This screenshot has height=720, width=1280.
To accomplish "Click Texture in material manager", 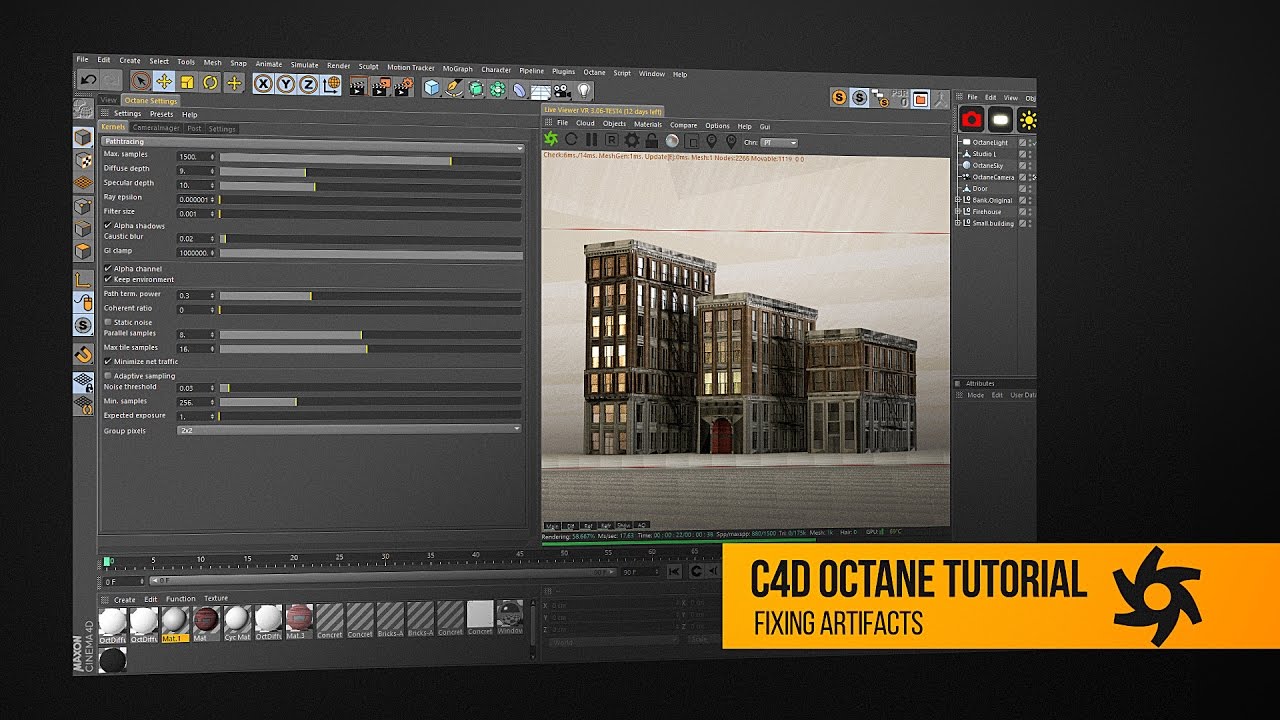I will coord(216,599).
